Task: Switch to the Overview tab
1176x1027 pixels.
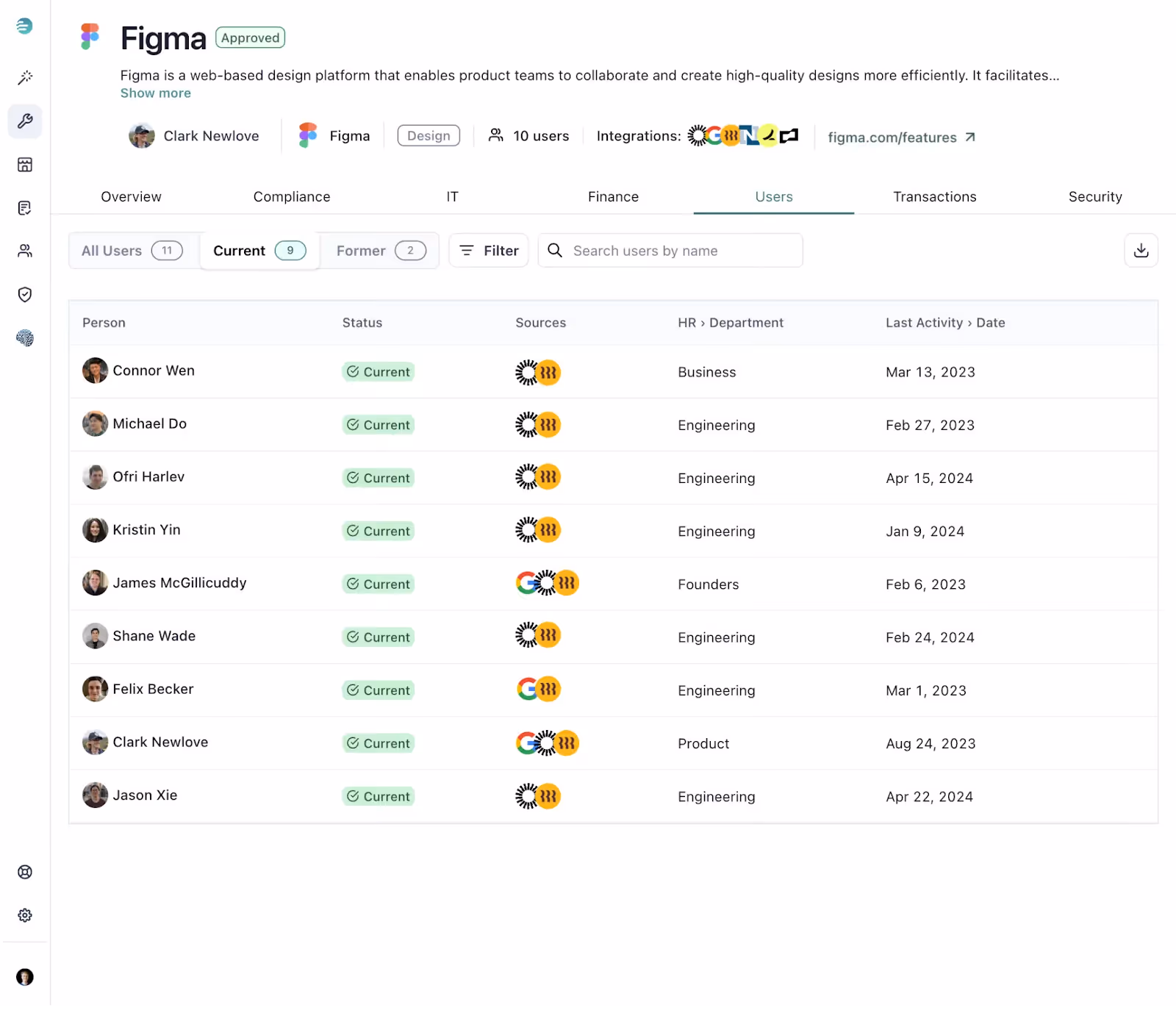Action: 131,197
